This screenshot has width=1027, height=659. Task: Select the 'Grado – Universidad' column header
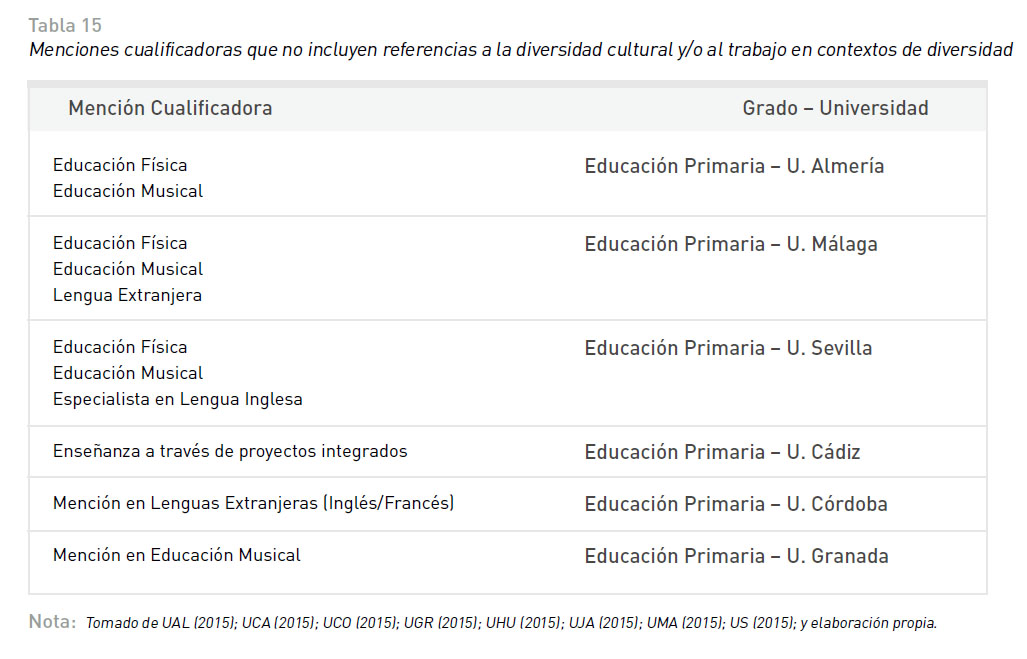click(x=835, y=108)
